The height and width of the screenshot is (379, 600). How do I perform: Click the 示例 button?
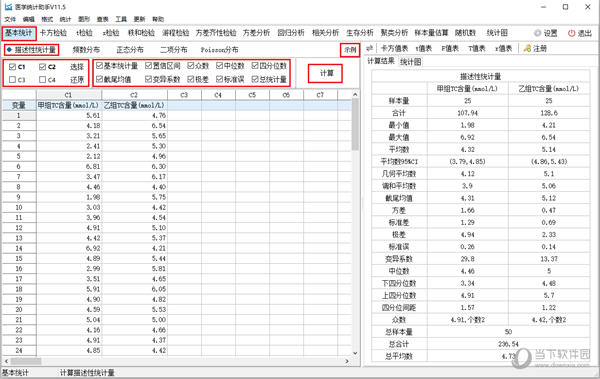click(x=350, y=50)
